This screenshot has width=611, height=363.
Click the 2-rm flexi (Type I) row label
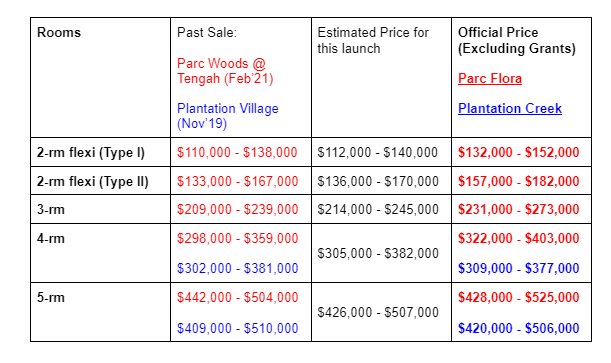(x=91, y=153)
